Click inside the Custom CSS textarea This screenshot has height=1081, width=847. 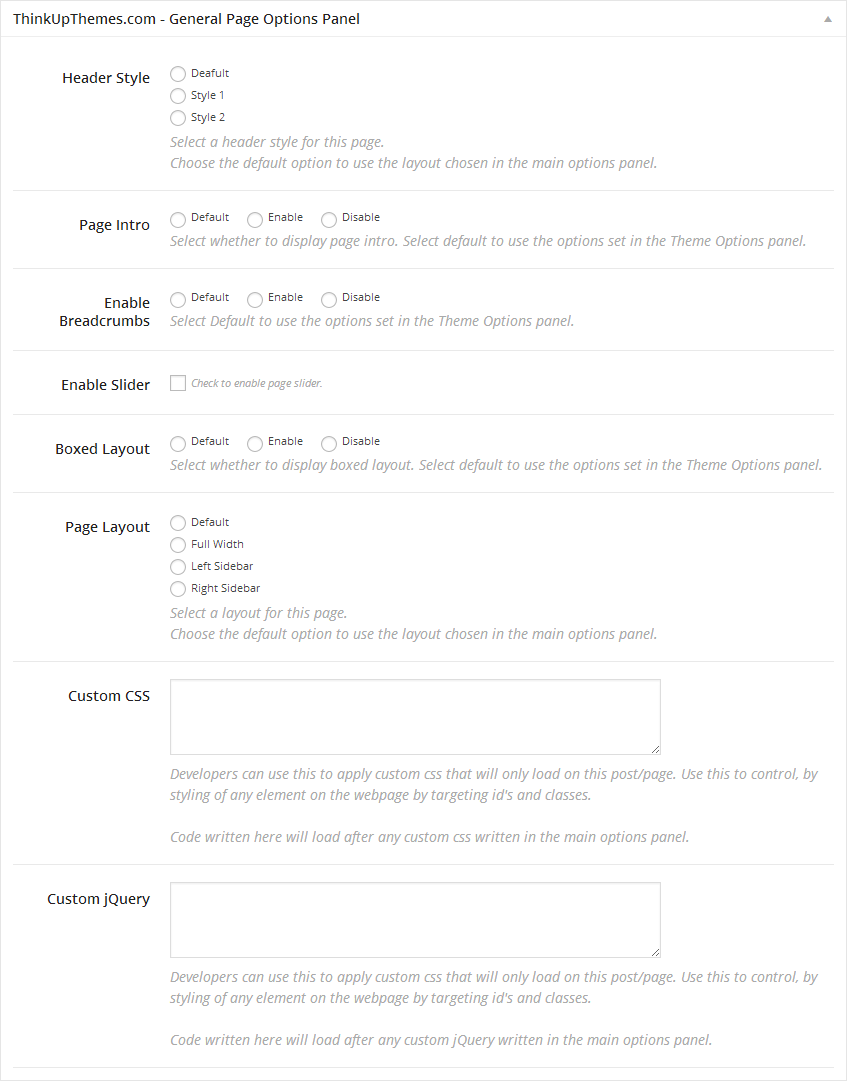415,716
